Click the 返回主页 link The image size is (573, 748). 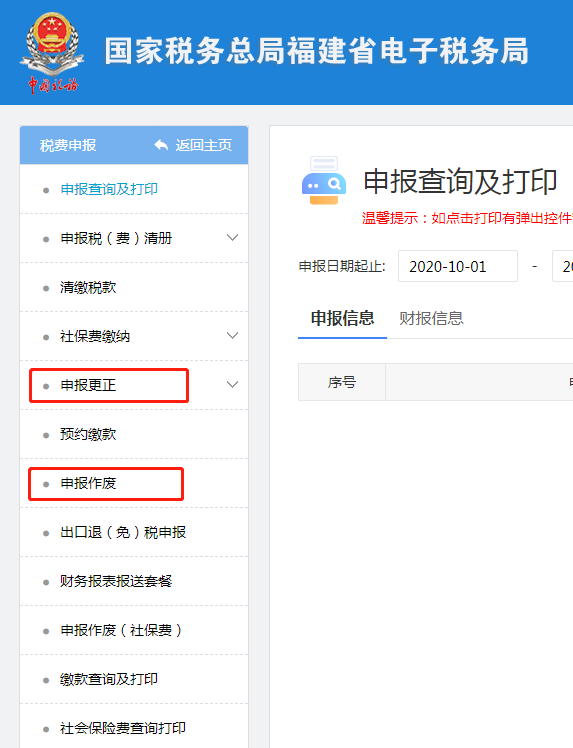tap(204, 145)
